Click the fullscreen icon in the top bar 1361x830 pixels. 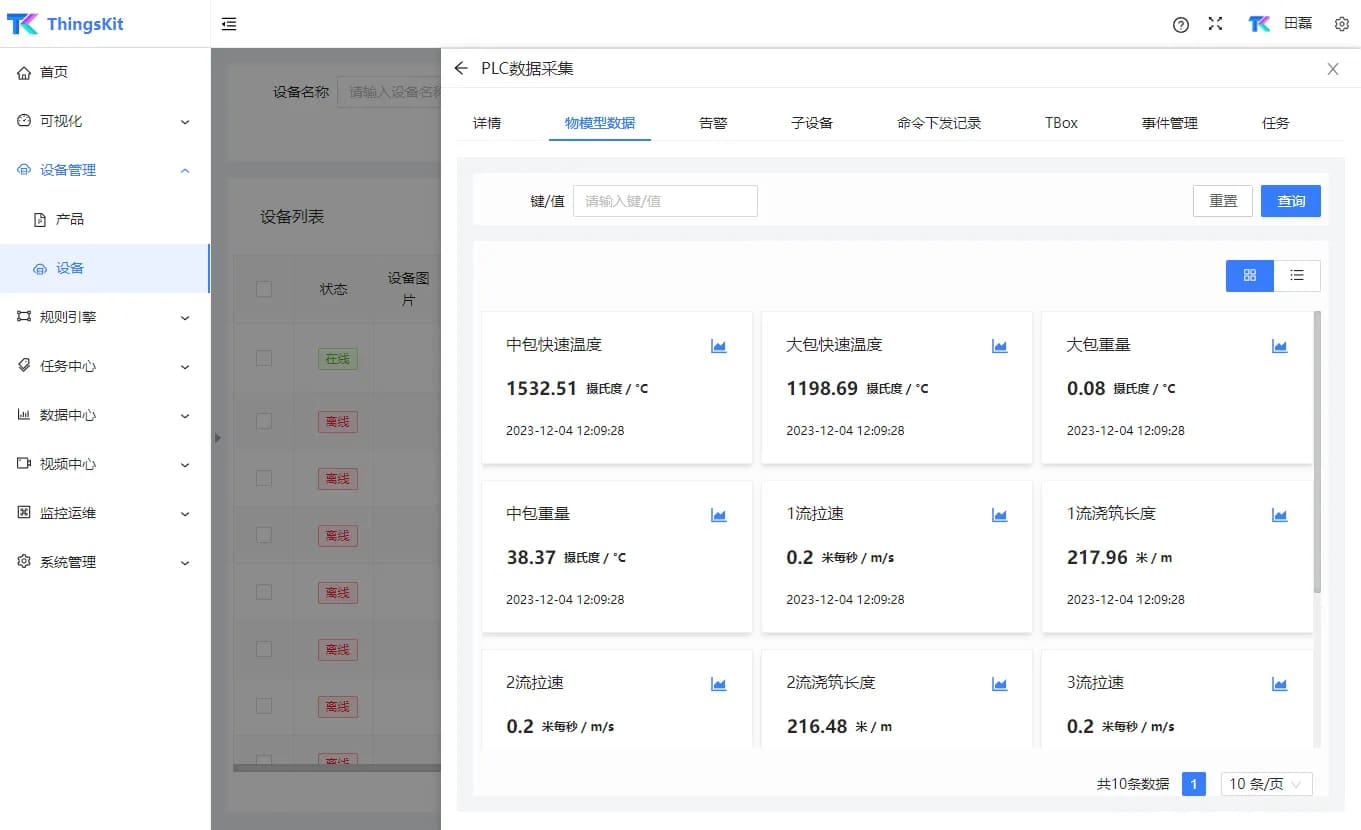pos(1215,23)
